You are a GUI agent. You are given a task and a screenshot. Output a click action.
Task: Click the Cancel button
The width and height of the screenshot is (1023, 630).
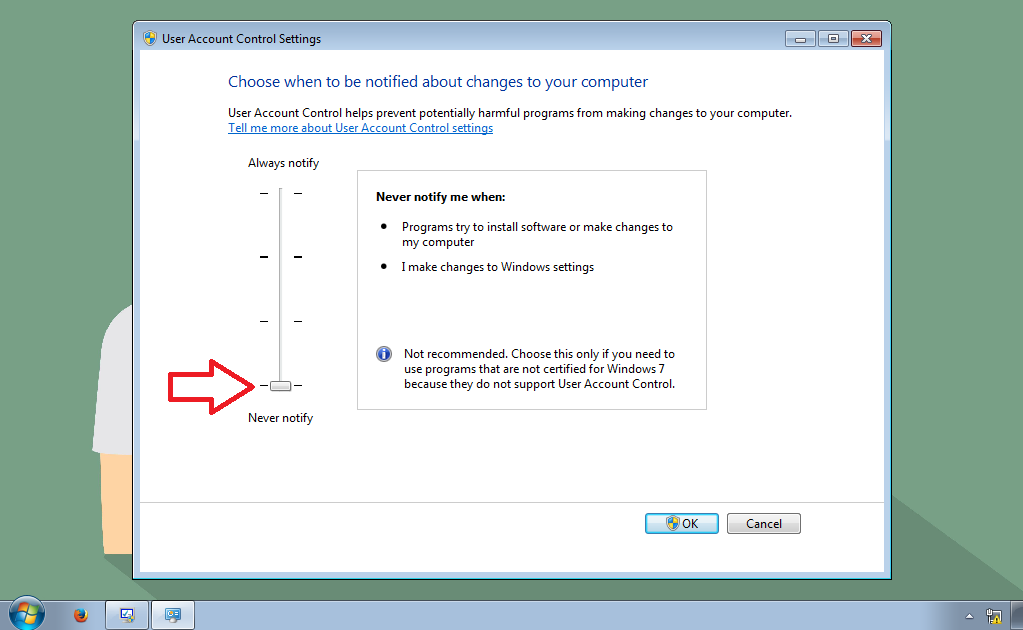(x=763, y=524)
